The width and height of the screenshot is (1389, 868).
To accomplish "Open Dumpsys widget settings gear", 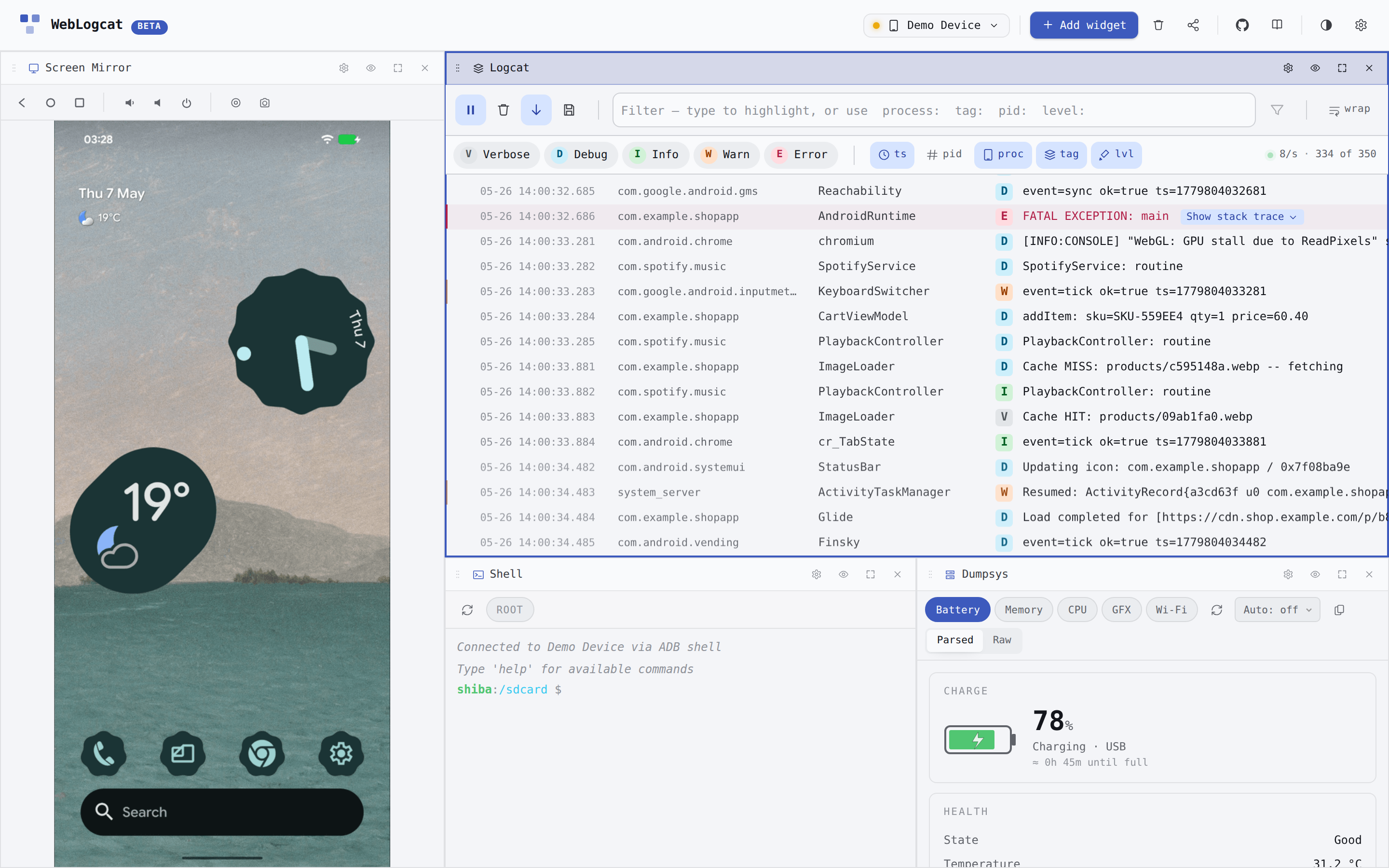I will [x=1288, y=575].
